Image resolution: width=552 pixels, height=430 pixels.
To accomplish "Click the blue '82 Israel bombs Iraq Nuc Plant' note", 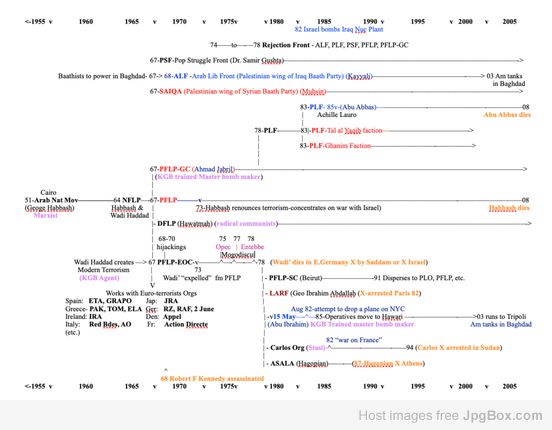I will coord(339,29).
